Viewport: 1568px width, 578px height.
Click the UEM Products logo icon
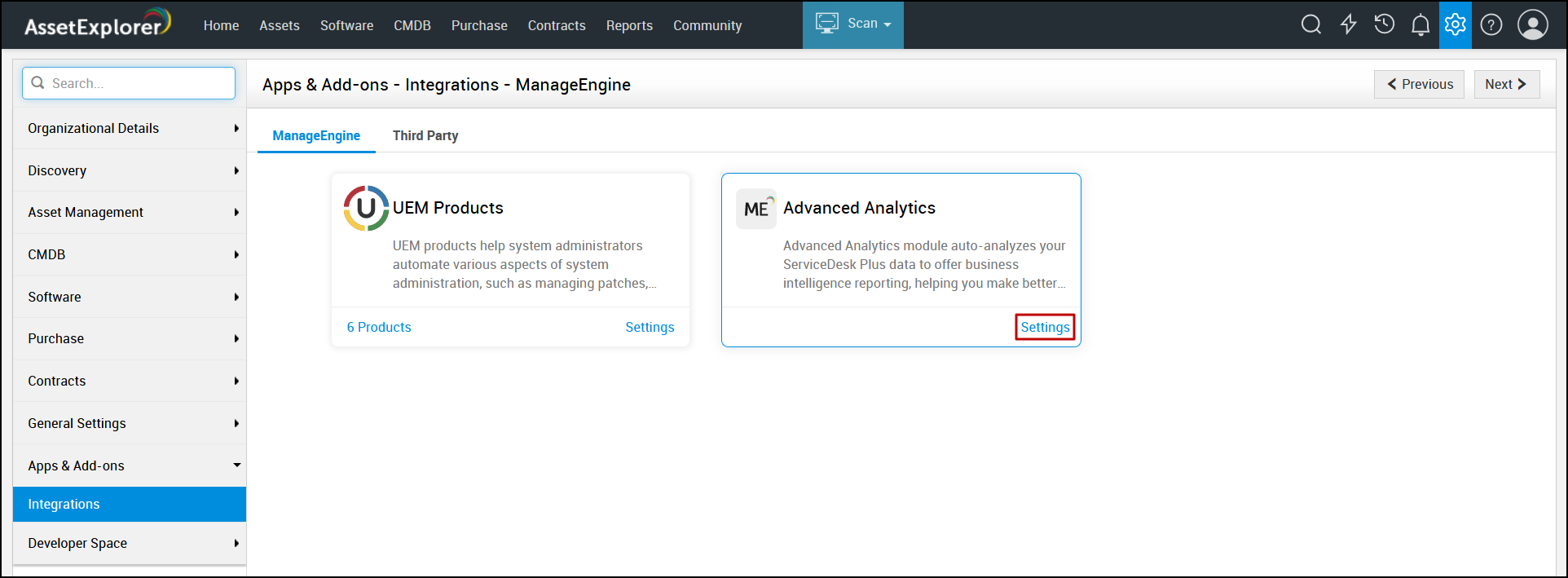[x=366, y=208]
